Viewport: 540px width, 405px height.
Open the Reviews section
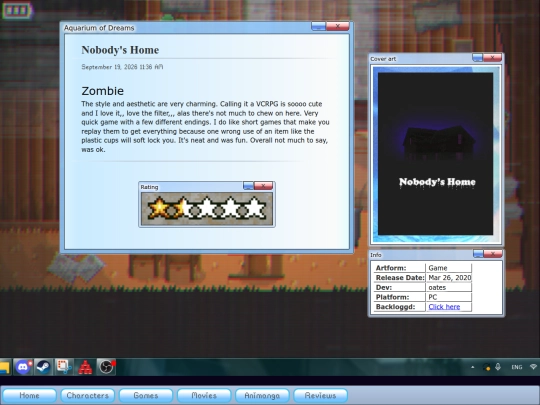coord(320,396)
